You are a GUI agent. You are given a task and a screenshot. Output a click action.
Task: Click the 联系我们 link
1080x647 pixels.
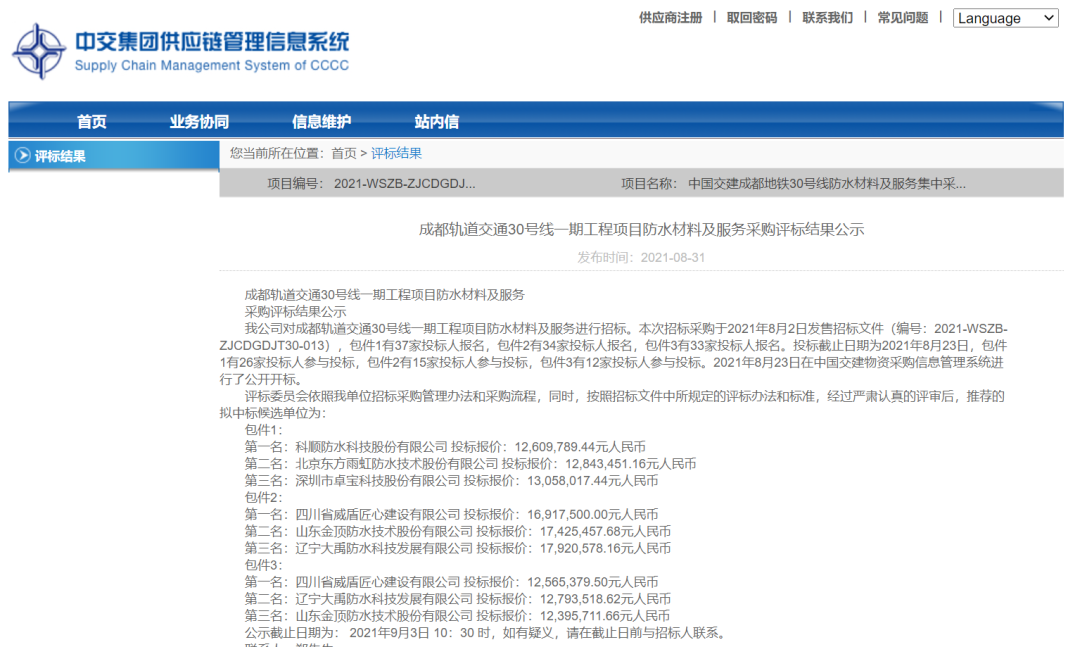pos(827,18)
